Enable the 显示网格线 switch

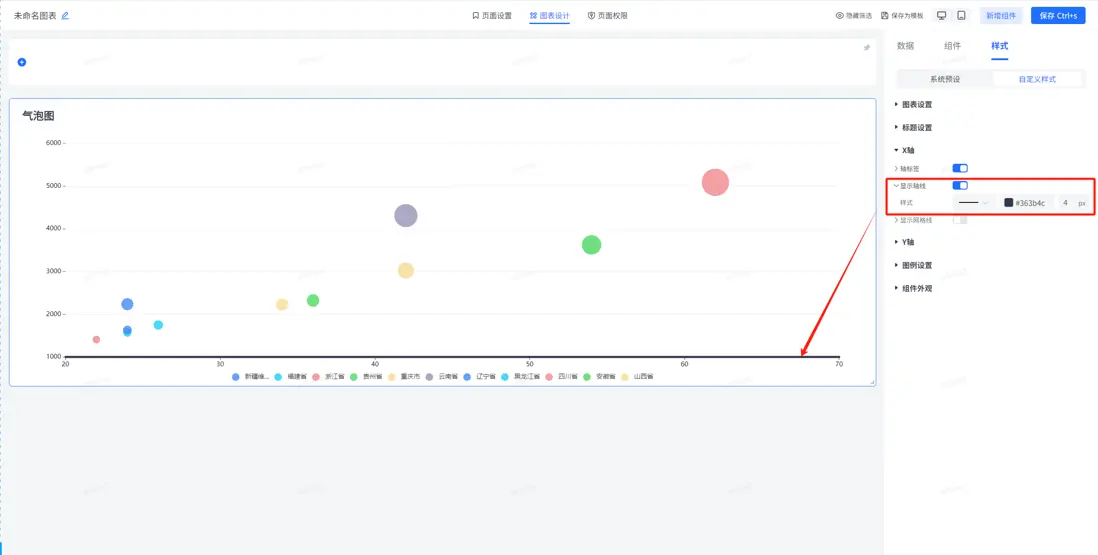pos(960,220)
